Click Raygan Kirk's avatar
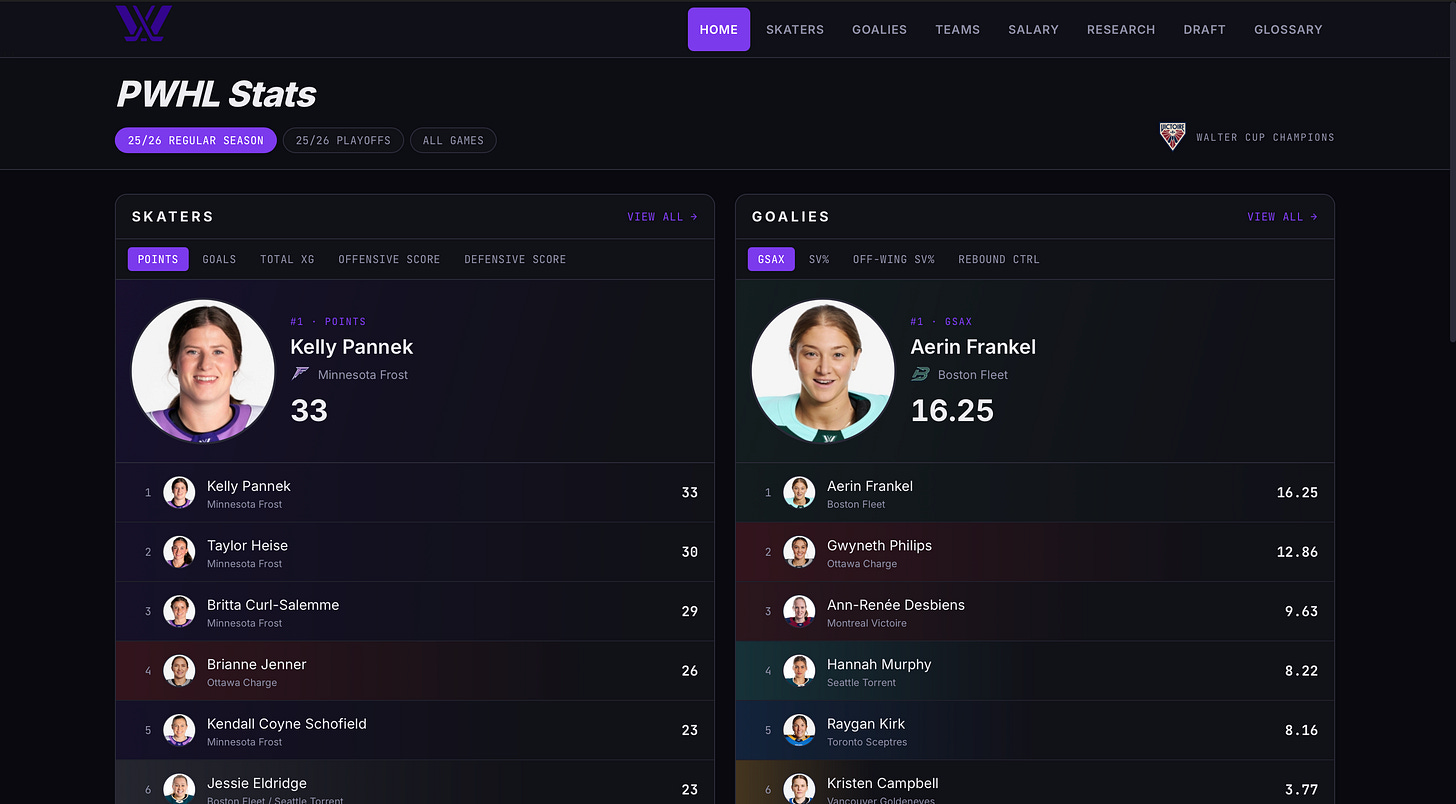The width and height of the screenshot is (1456, 804). tap(799, 730)
